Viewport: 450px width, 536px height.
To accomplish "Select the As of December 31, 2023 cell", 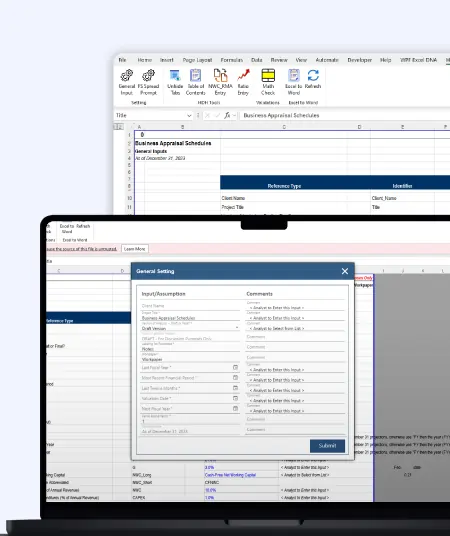I will coord(160,158).
